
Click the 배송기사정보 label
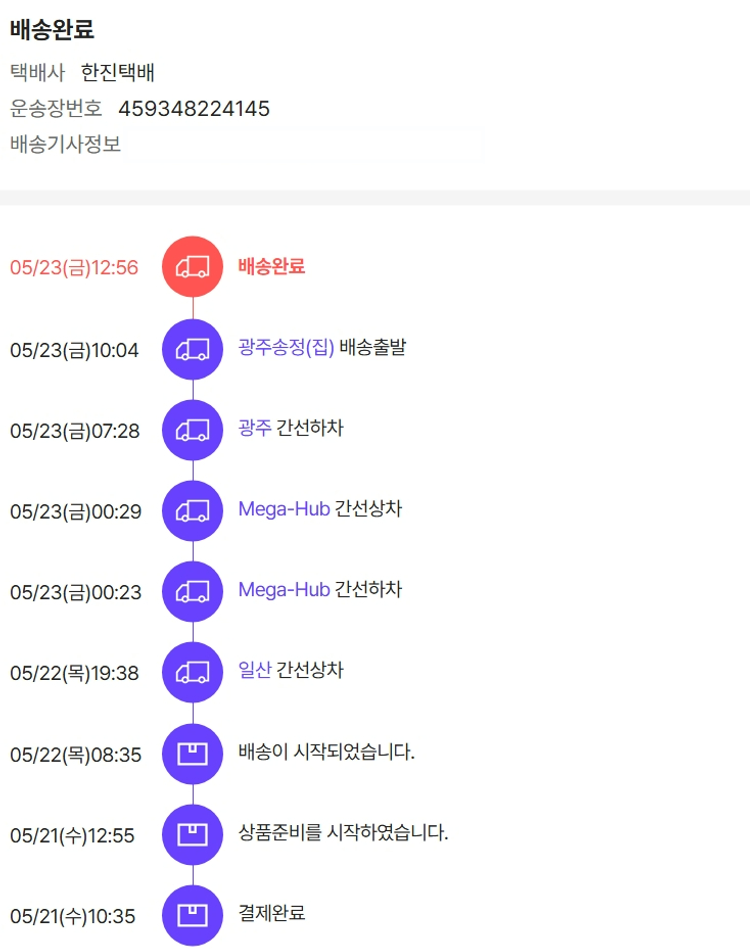pos(65,144)
